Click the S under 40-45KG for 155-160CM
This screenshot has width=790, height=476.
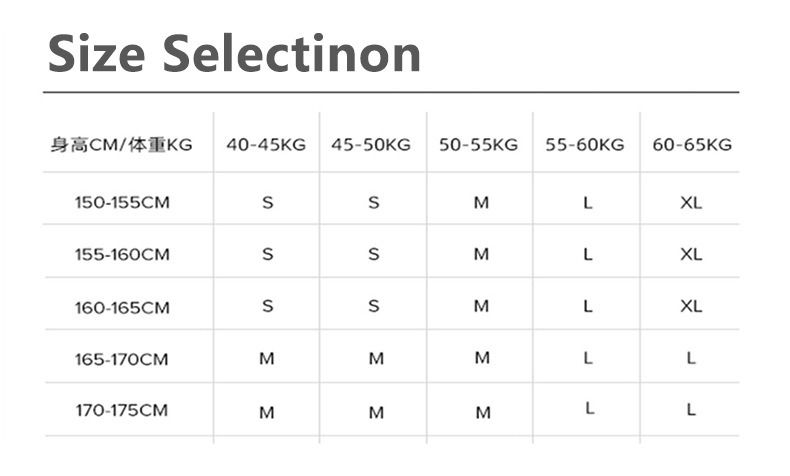coord(267,254)
